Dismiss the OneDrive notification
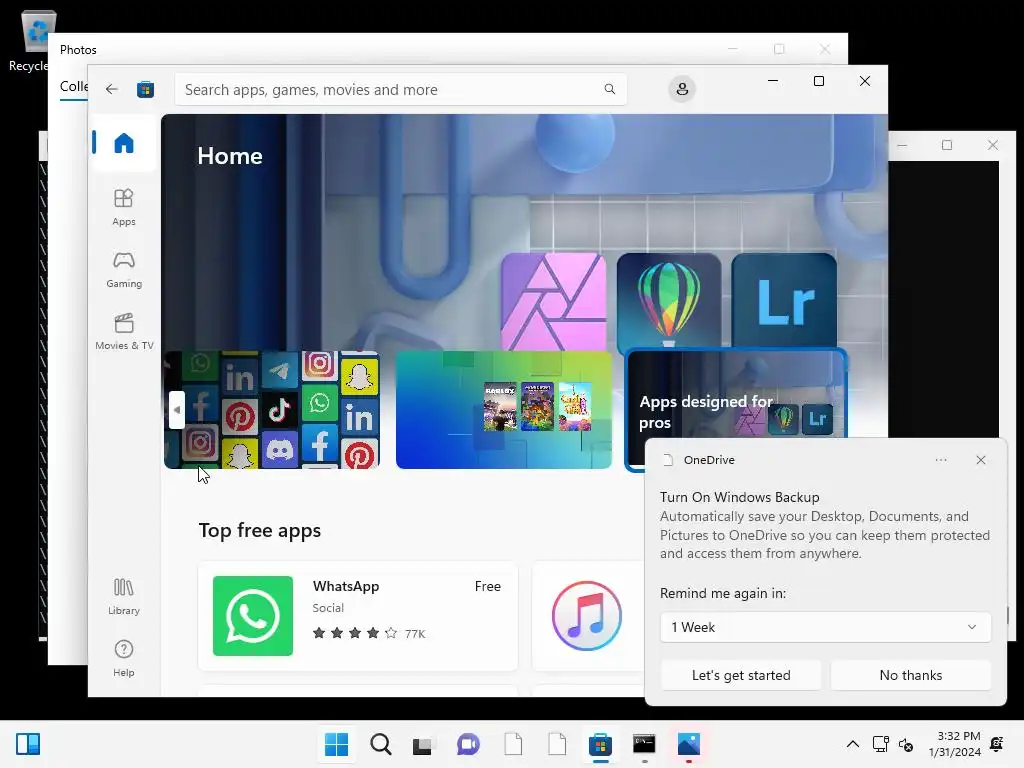 [981, 460]
